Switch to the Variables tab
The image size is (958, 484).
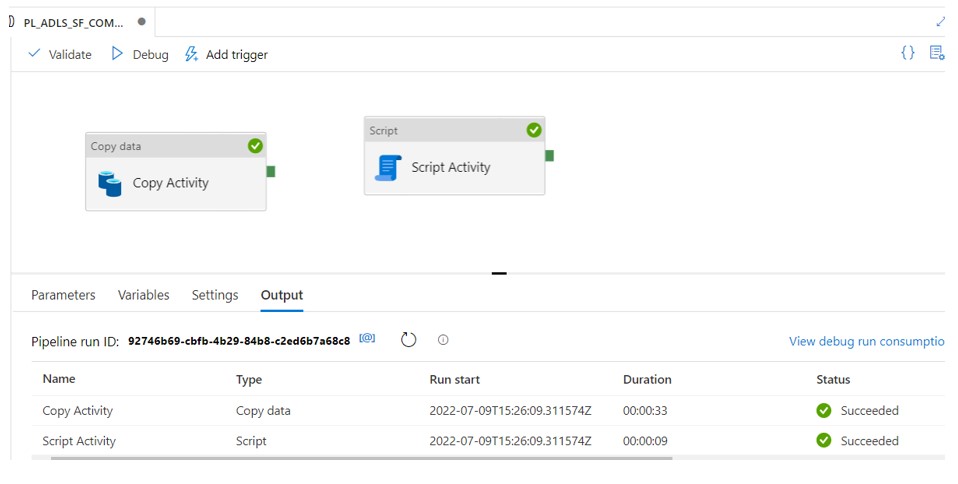[143, 295]
